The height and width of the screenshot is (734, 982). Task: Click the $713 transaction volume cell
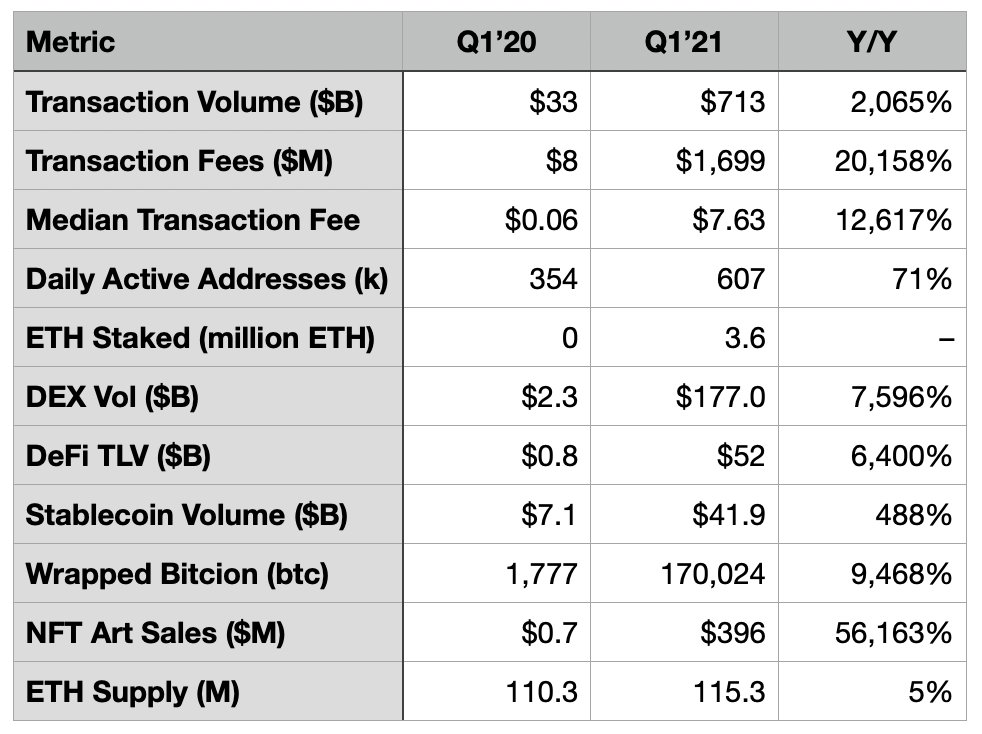[x=732, y=102]
